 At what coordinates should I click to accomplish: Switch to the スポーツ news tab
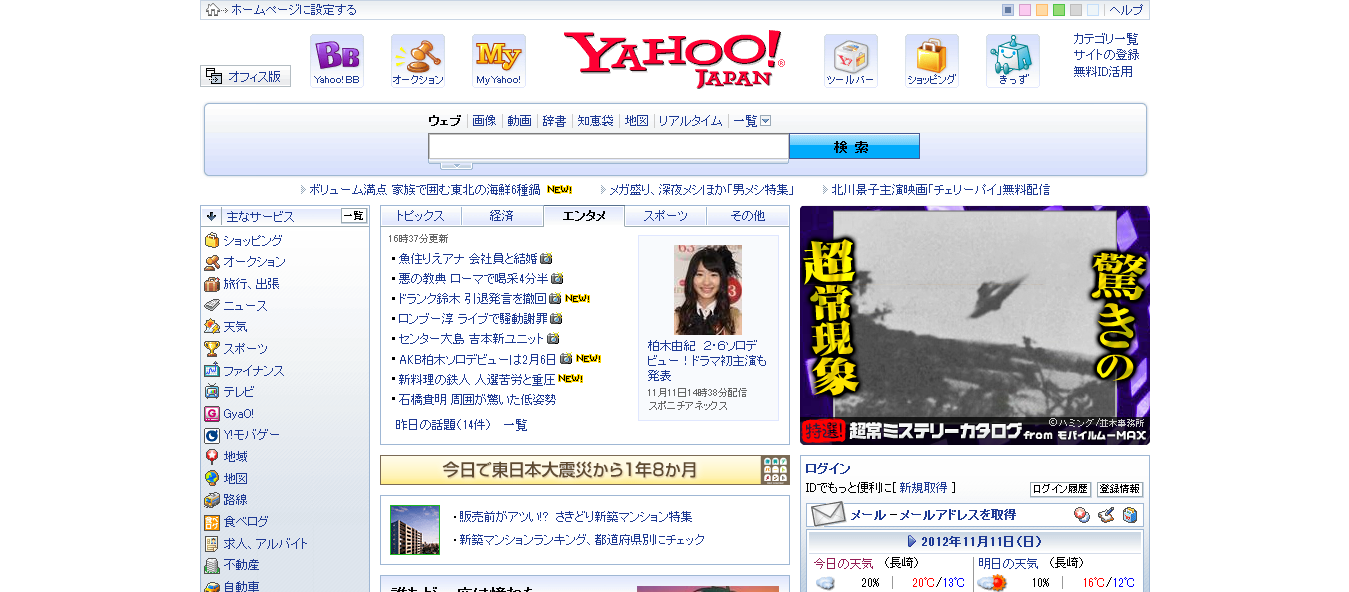tap(666, 216)
